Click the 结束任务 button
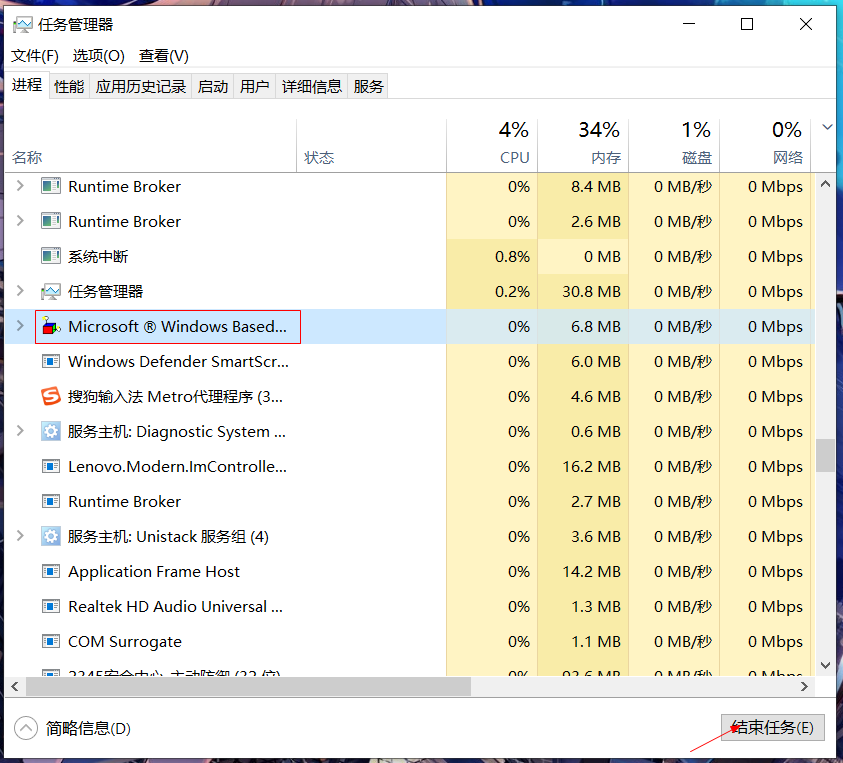The height and width of the screenshot is (763, 843). click(771, 727)
